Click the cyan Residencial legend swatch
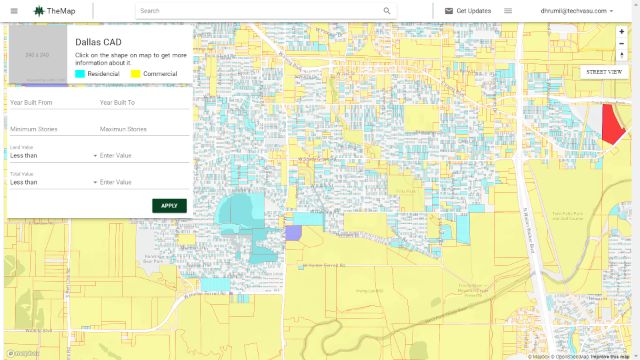This screenshot has height=360, width=640. [x=80, y=74]
